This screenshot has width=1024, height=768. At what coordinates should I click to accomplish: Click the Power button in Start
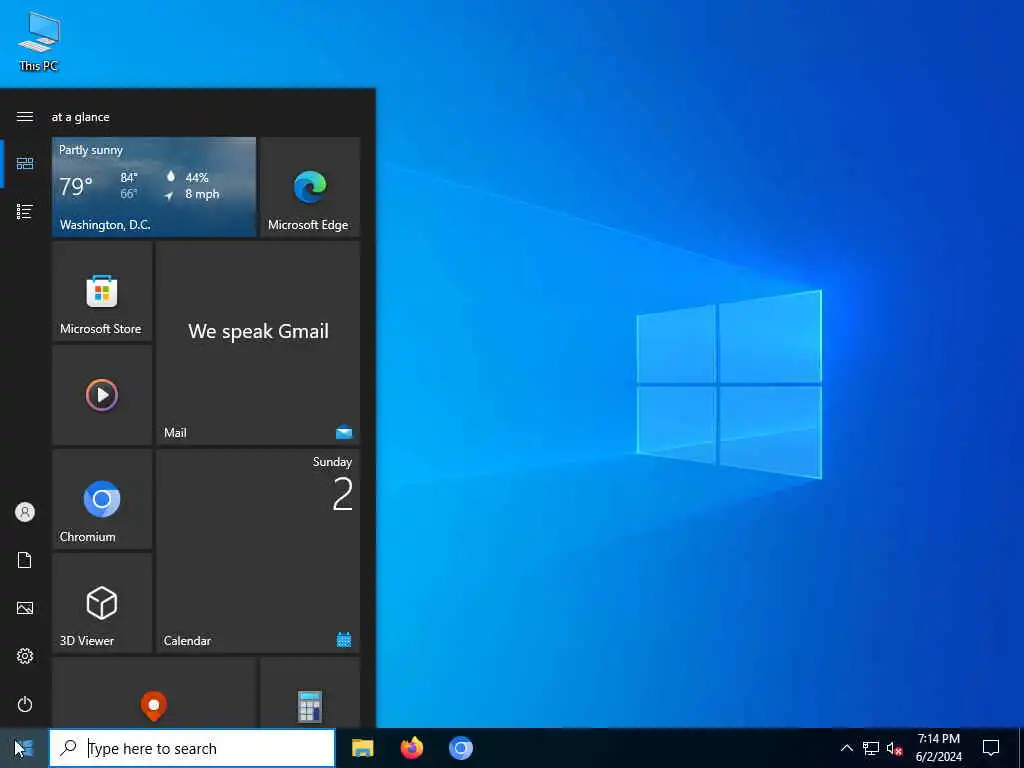coord(25,704)
